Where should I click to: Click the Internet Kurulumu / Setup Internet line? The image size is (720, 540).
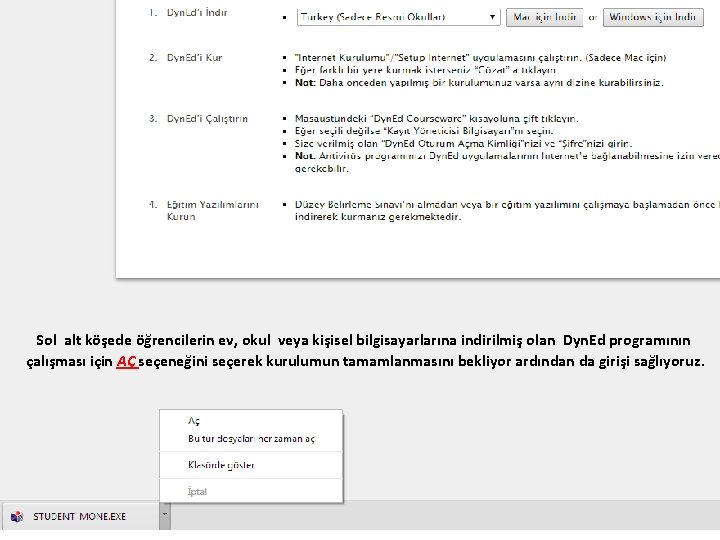click(480, 58)
